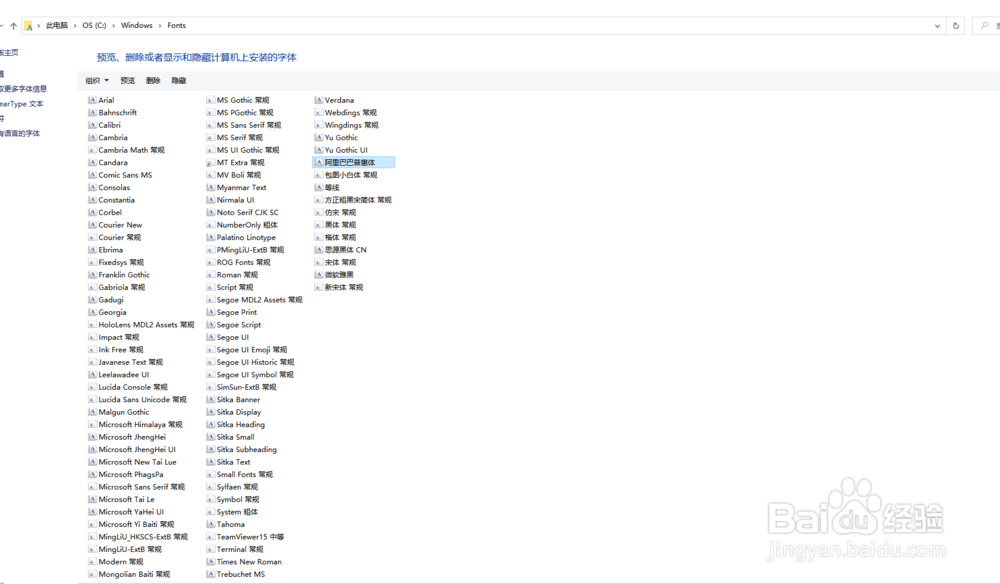Viewport: 1000px width, 584px height.
Task: Click the Courier New font icon
Action: [92, 225]
